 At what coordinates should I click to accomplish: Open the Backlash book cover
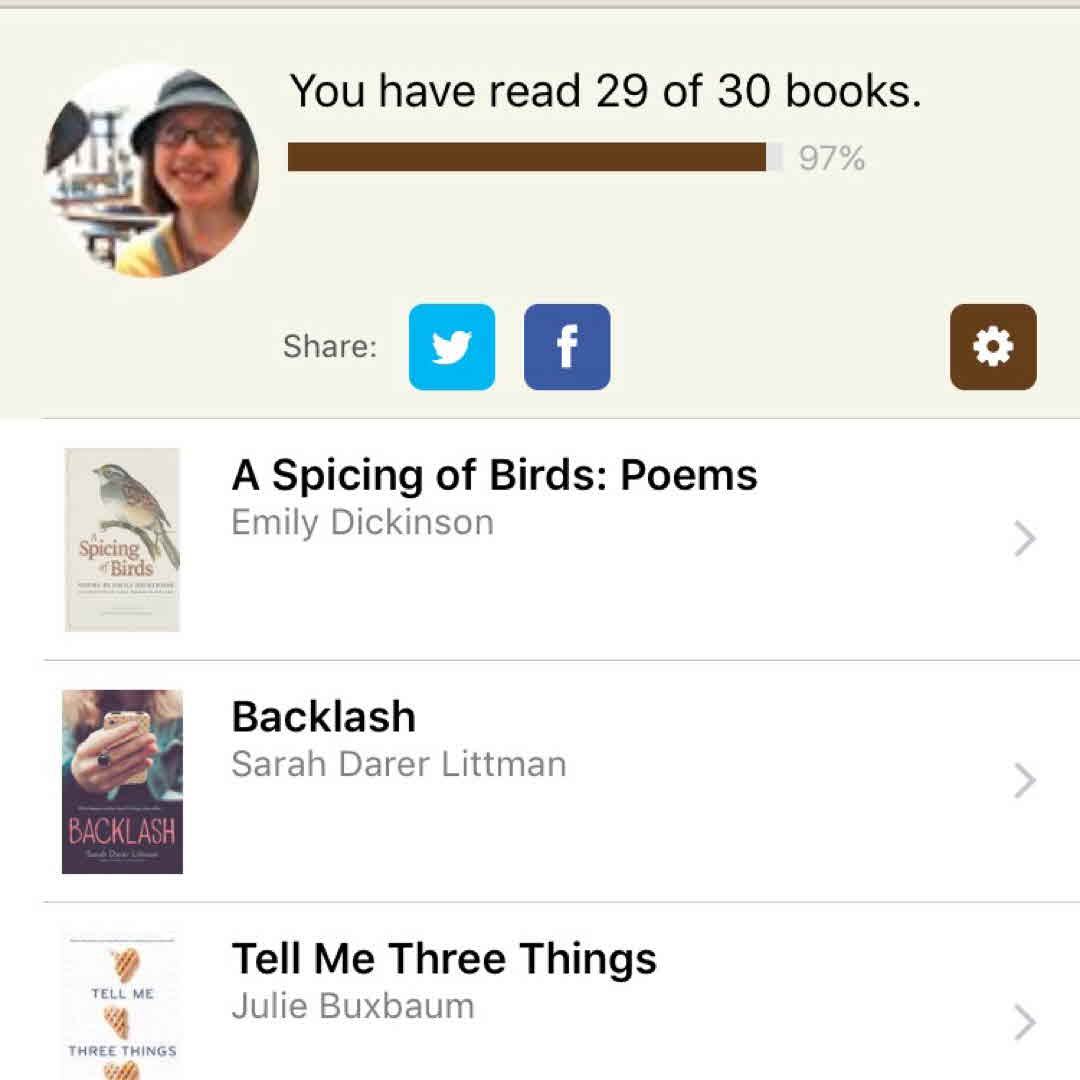point(122,781)
